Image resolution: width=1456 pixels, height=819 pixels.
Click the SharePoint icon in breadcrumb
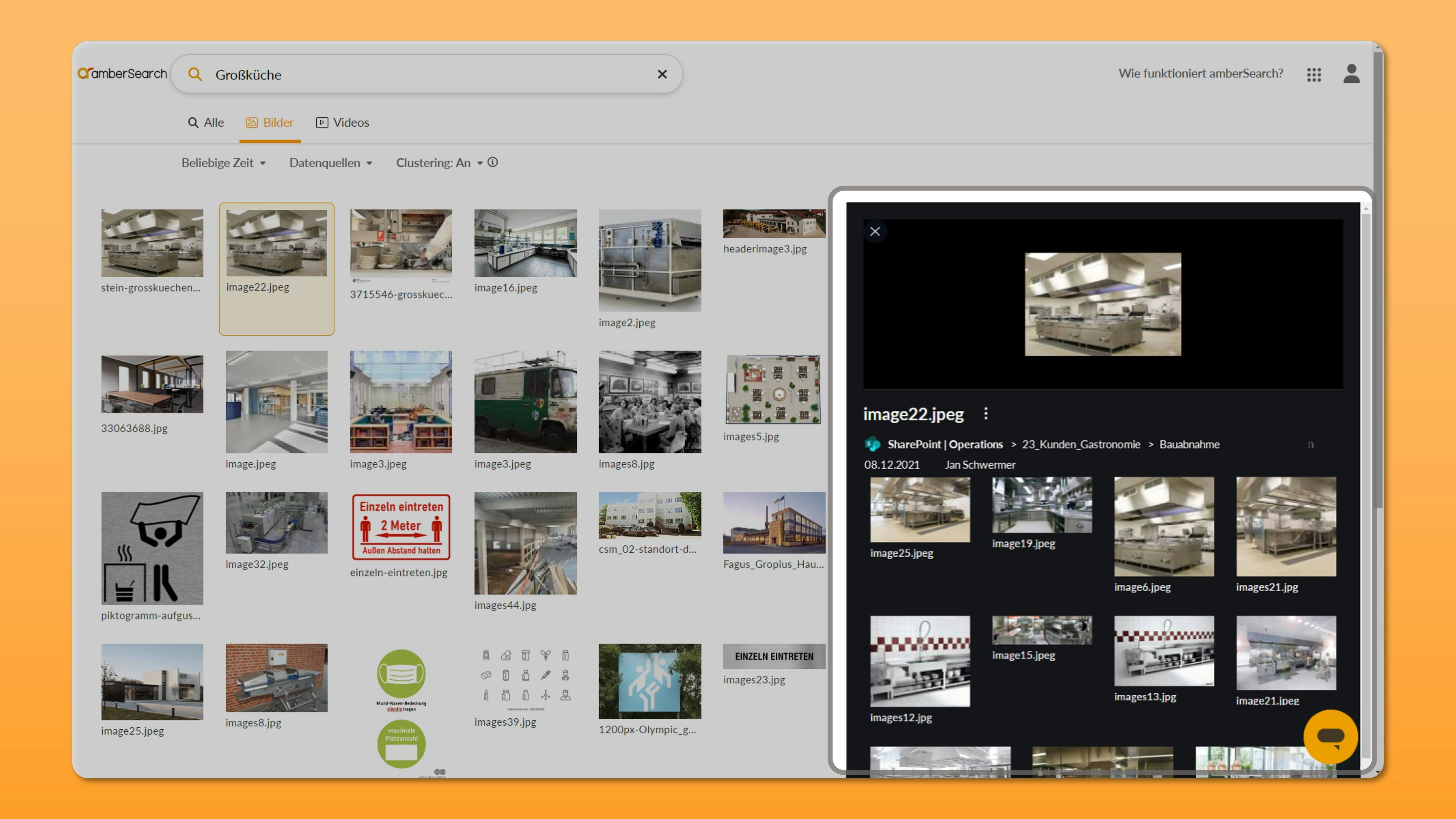click(x=873, y=444)
